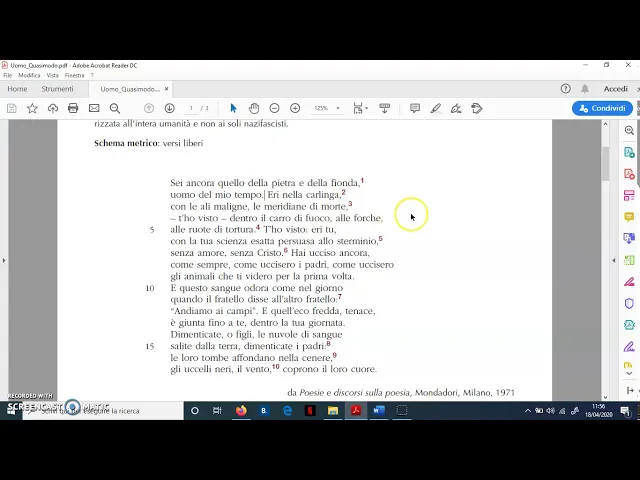Add a comment with the speech bubble icon

[x=415, y=108]
